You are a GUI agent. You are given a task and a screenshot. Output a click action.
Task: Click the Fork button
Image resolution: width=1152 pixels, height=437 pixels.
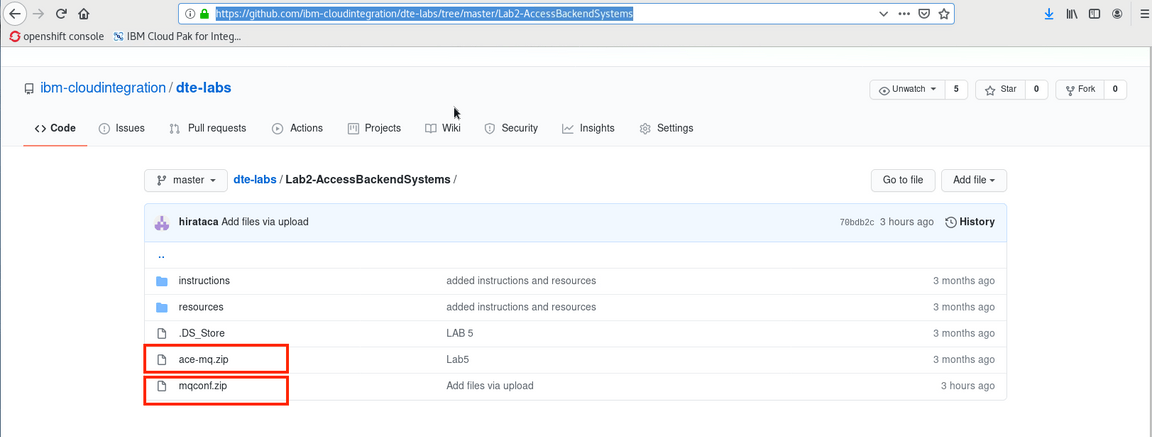tap(1079, 90)
